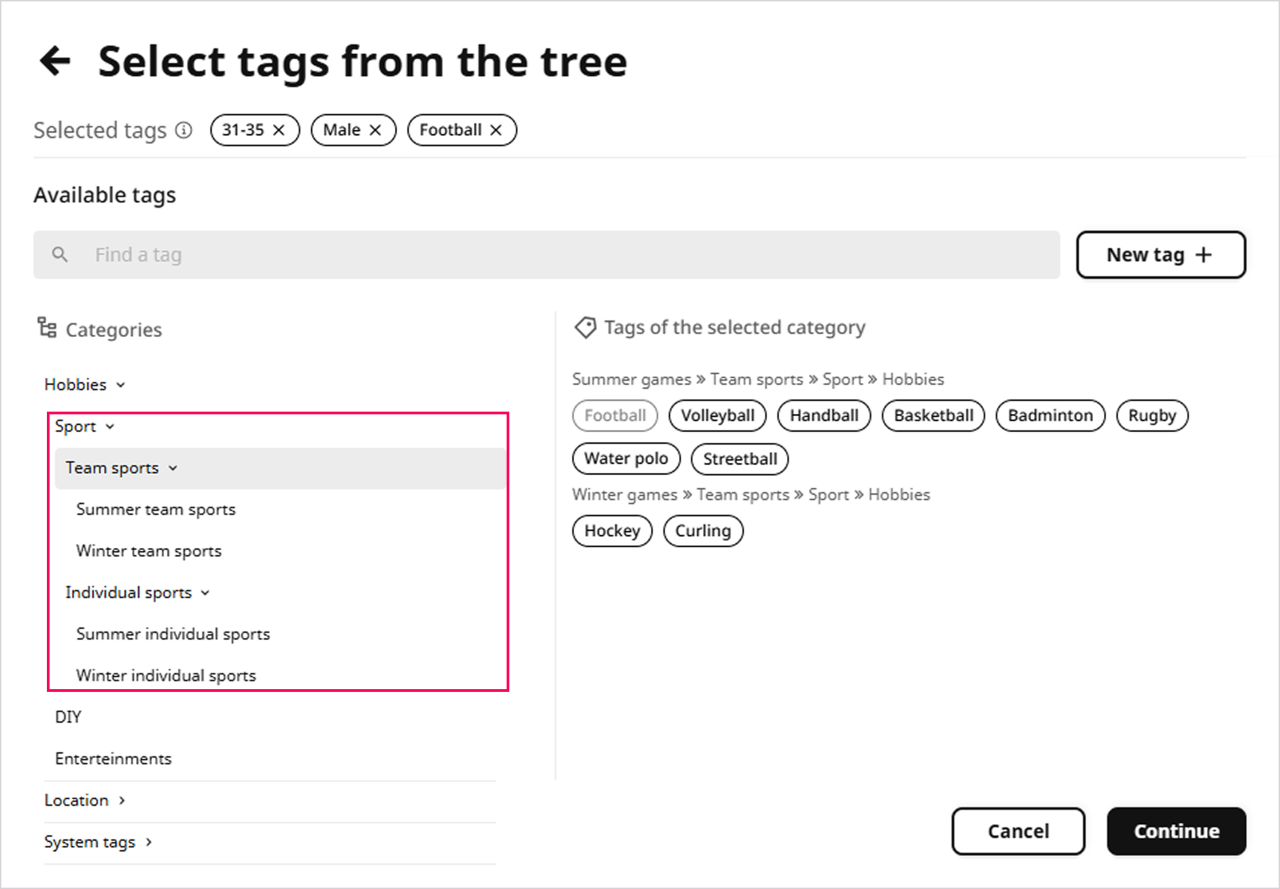Expand the System tags category
This screenshot has height=889, width=1280.
148,842
